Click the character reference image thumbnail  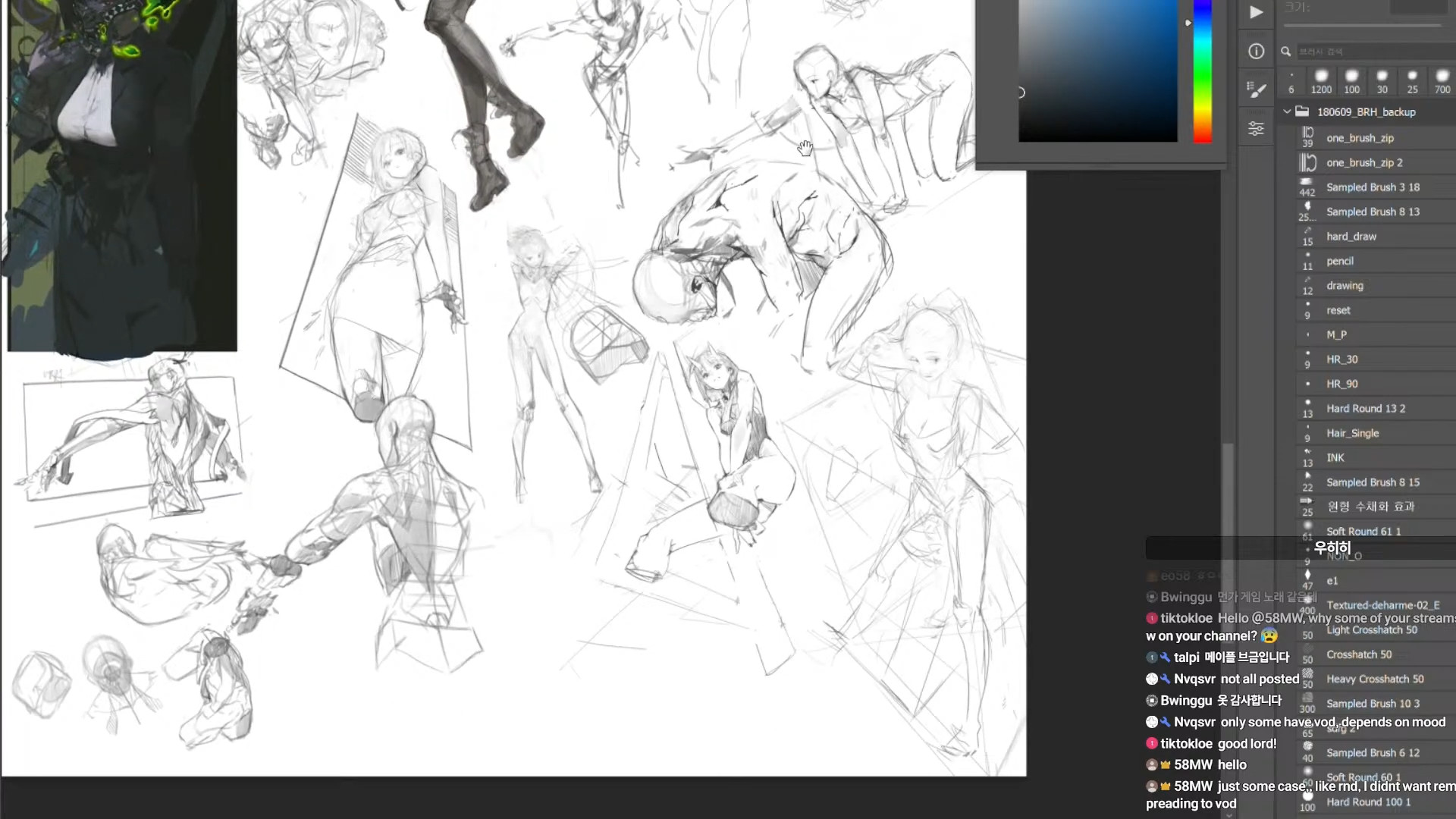tap(122, 174)
